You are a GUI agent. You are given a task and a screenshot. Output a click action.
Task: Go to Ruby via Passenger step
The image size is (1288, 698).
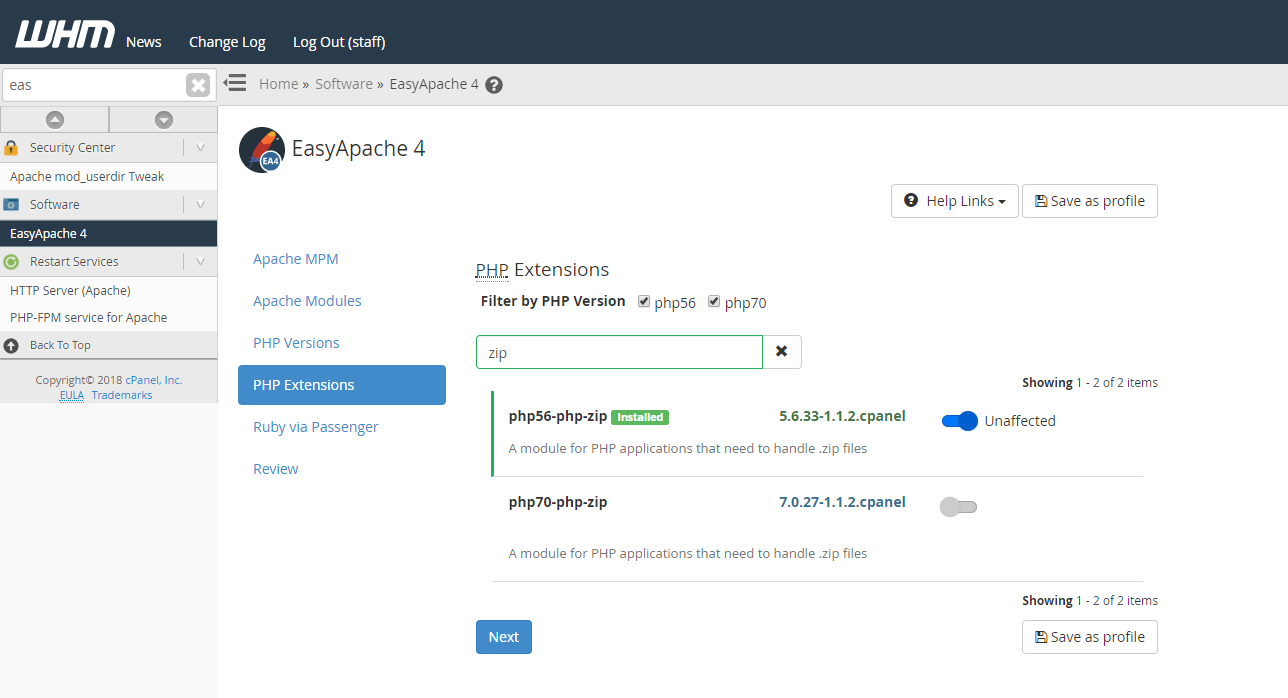pos(316,427)
